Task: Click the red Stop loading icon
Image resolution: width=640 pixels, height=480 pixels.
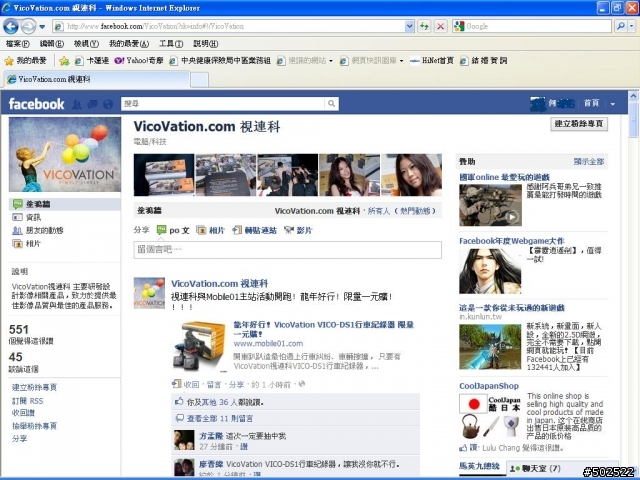Action: point(440,27)
